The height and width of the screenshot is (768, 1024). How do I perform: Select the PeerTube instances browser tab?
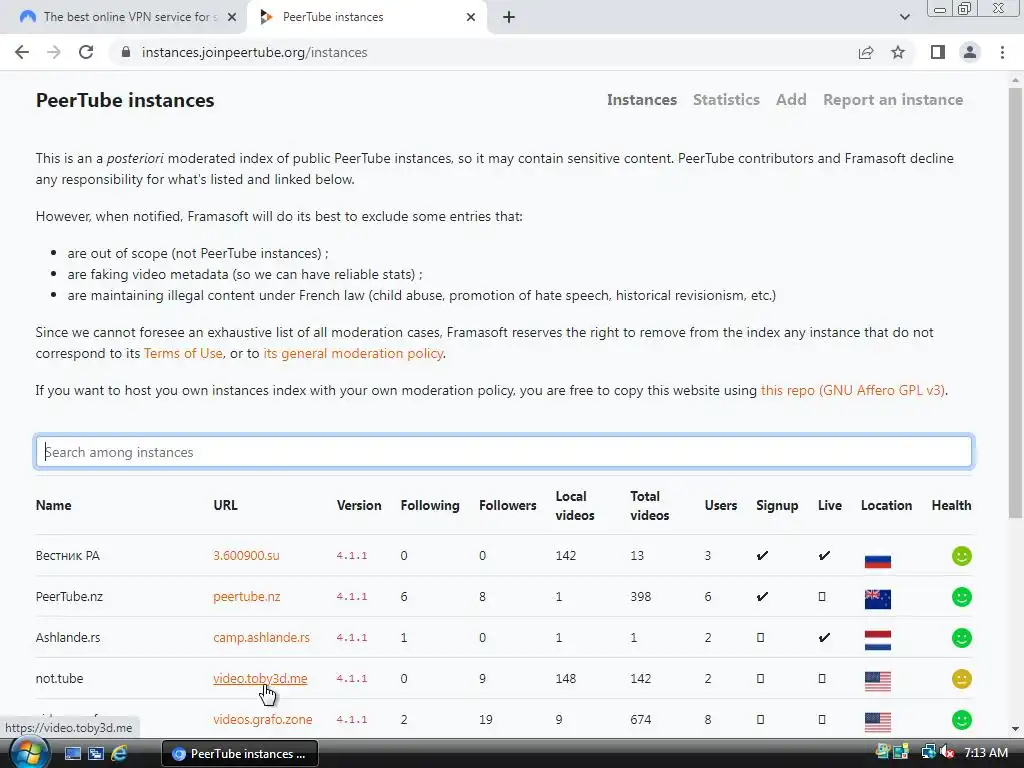(366, 17)
